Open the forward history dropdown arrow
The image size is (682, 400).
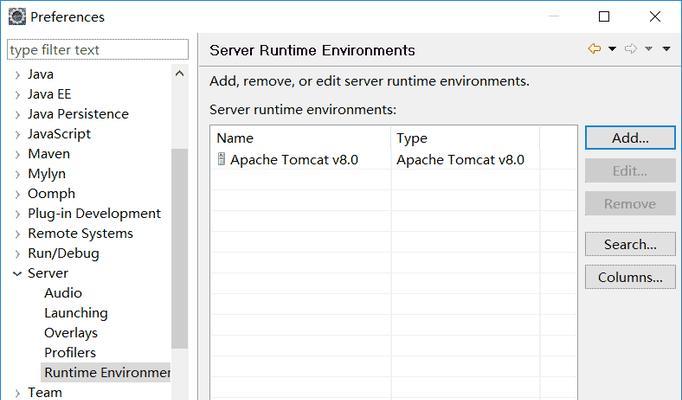(649, 49)
